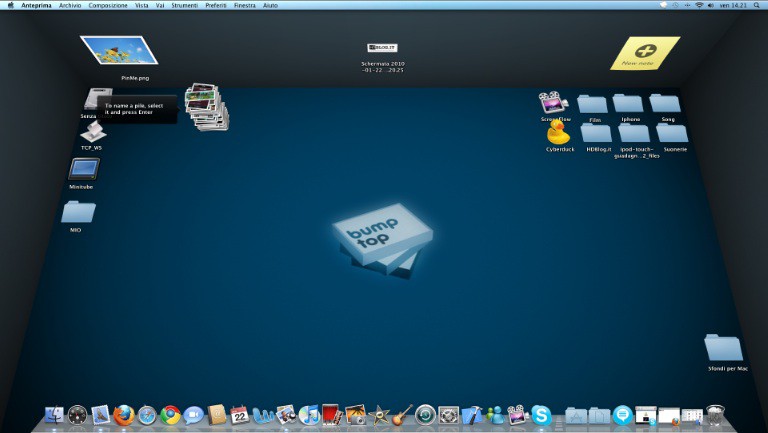This screenshot has height=433, width=768.
Task: Open MSN Messenger from the Dock
Action: tap(495, 415)
